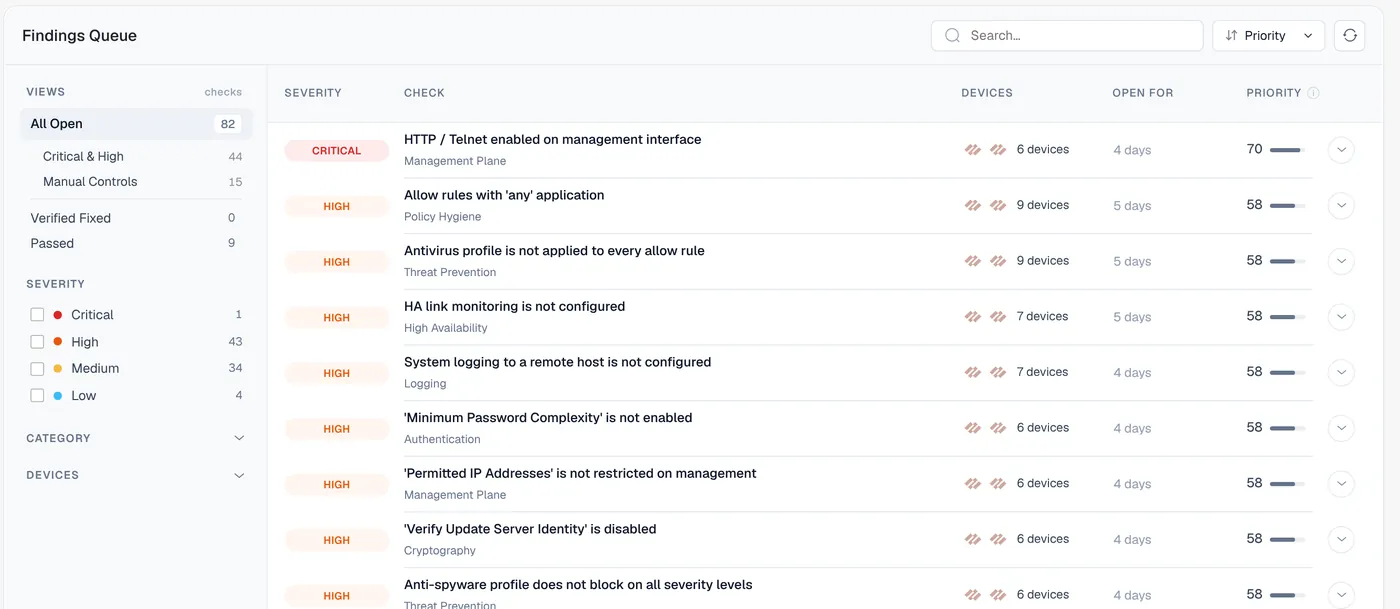Click first device icon in Verify Update Server row
The width and height of the screenshot is (1400, 609).
click(x=972, y=539)
